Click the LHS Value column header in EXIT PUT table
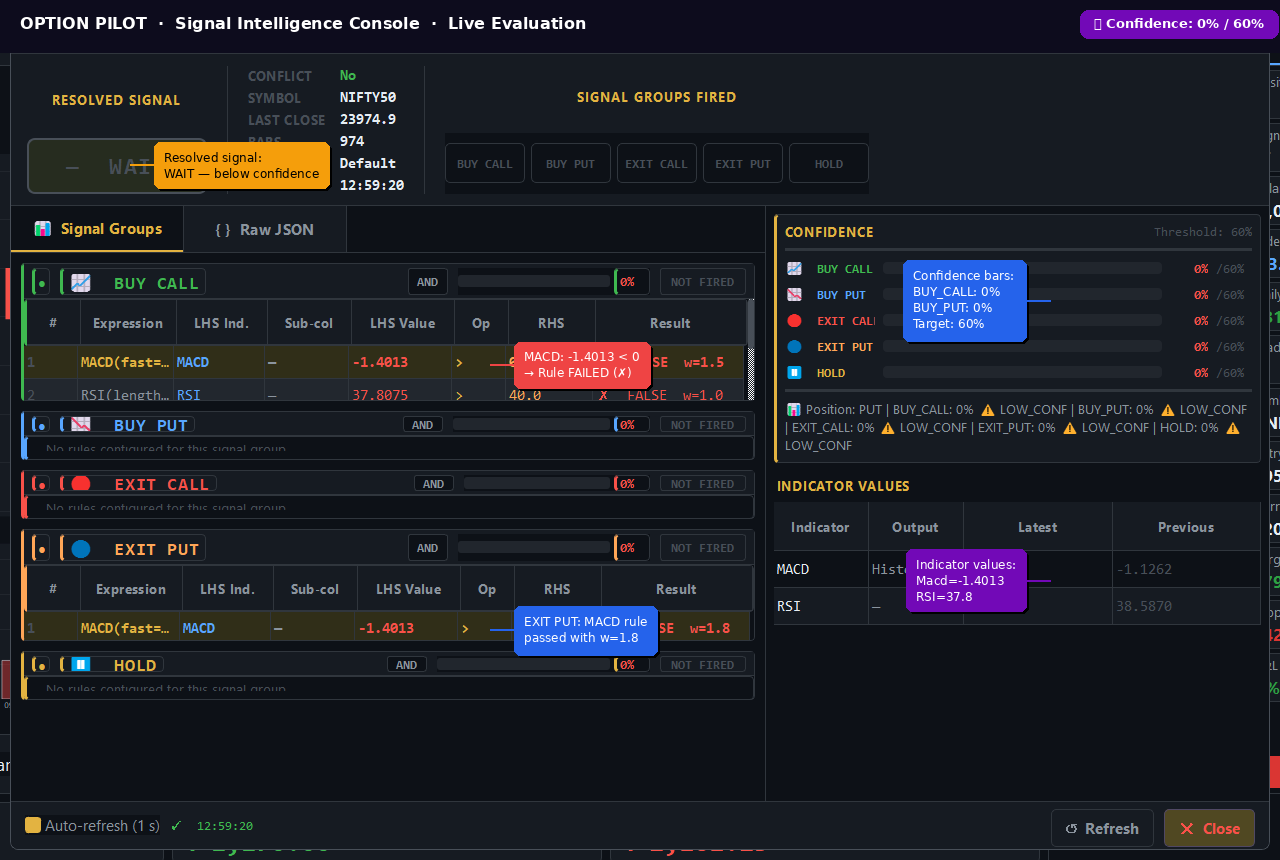This screenshot has height=860, width=1280. [x=409, y=589]
